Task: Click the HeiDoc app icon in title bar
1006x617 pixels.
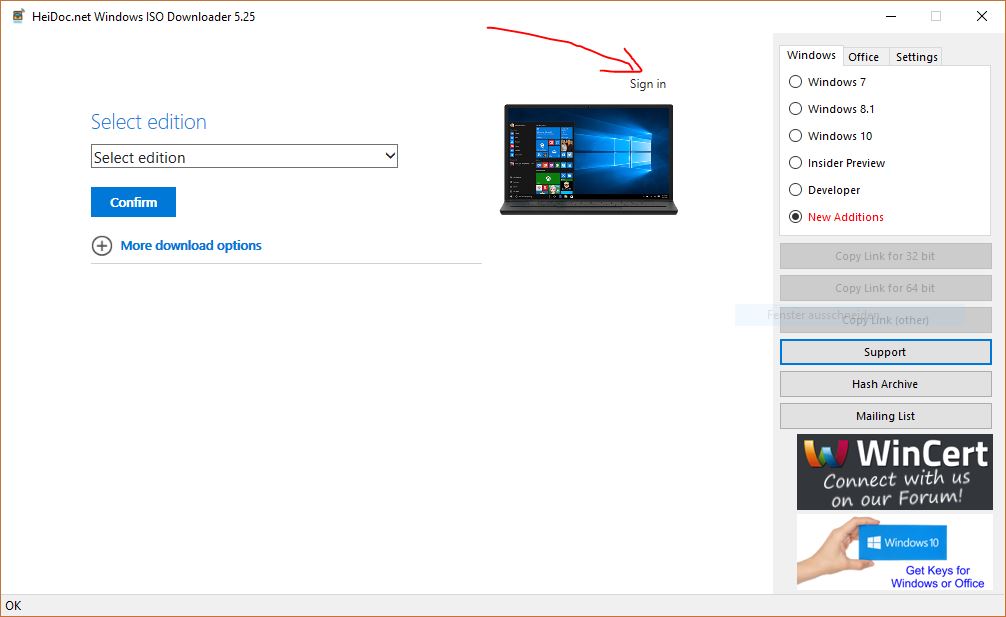Action: pos(18,16)
